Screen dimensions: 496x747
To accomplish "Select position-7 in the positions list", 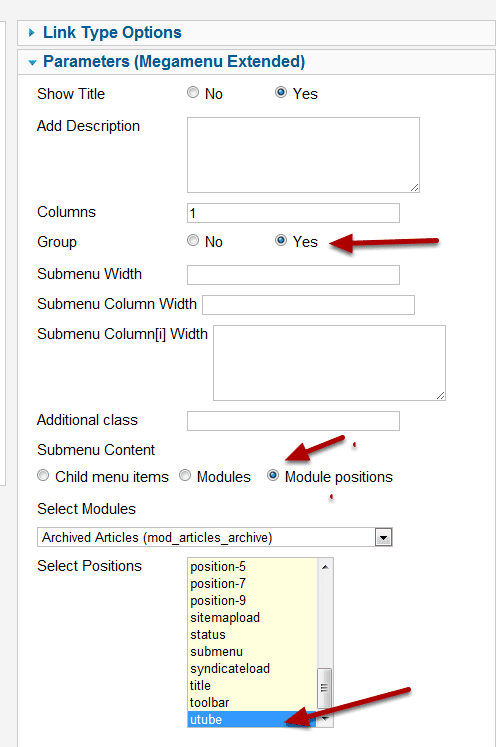I will 253,584.
